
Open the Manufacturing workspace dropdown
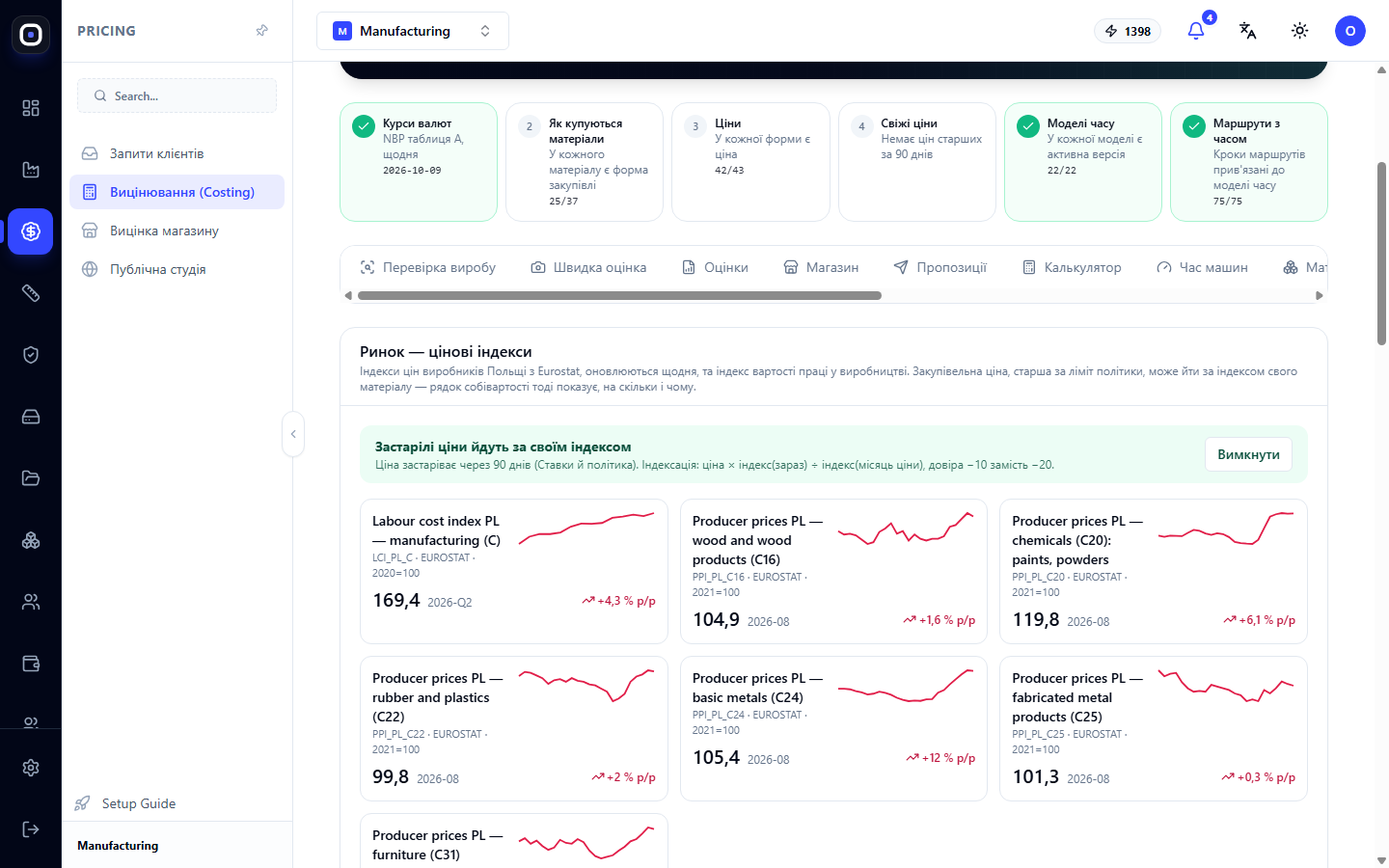coord(413,31)
